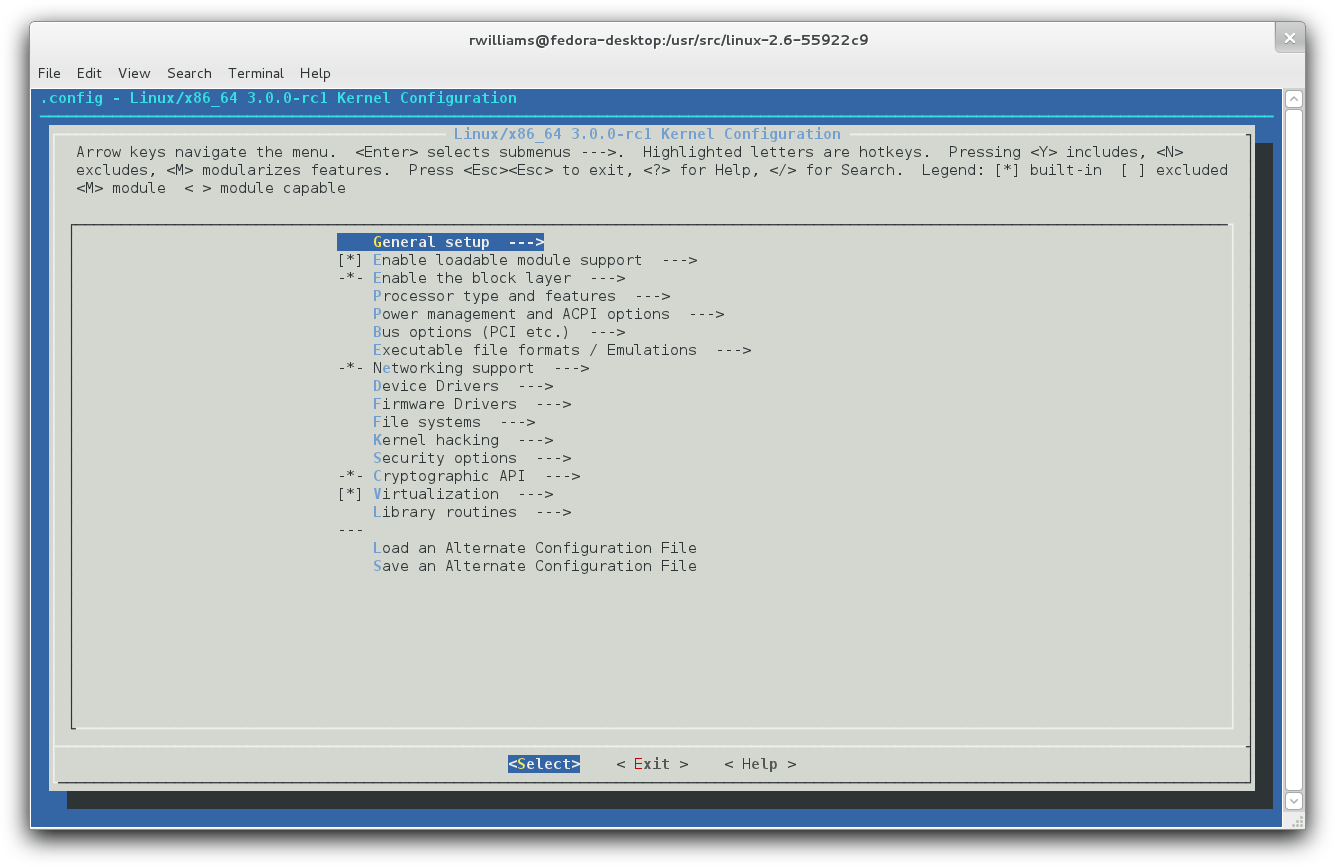Image resolution: width=1335 pixels, height=867 pixels.
Task: Click the ---> arrow after File systems
Action: (x=517, y=422)
